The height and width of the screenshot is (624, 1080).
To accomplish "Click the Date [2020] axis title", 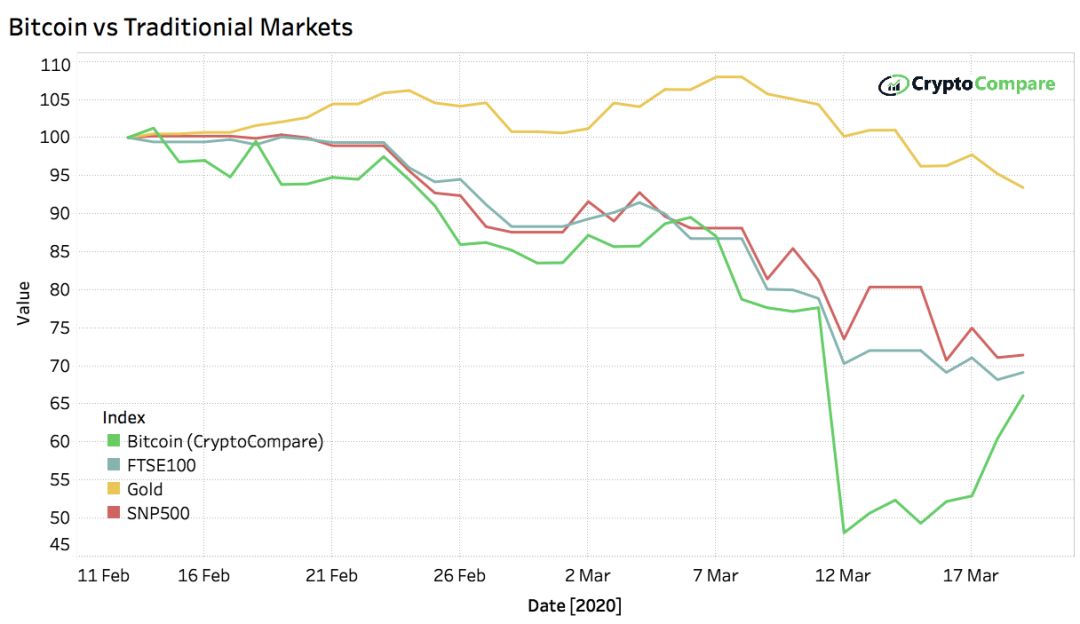I will [574, 606].
